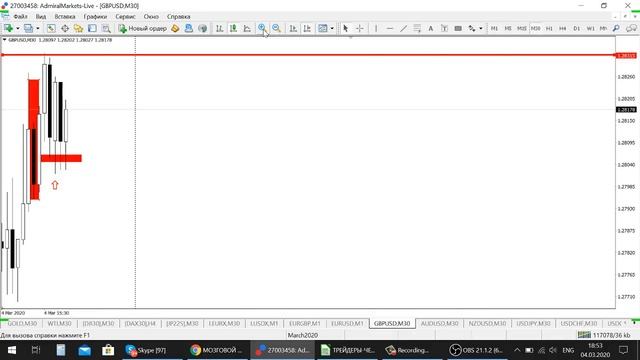The width and height of the screenshot is (640, 360).
Task: Switch to Line Chart display mode
Action: click(x=247, y=28)
